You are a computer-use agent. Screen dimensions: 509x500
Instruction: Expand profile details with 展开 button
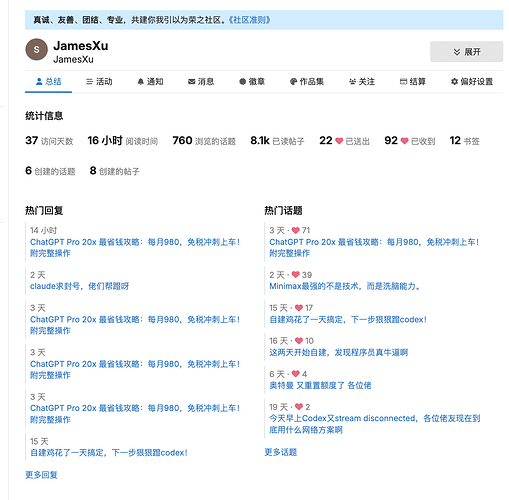click(466, 52)
